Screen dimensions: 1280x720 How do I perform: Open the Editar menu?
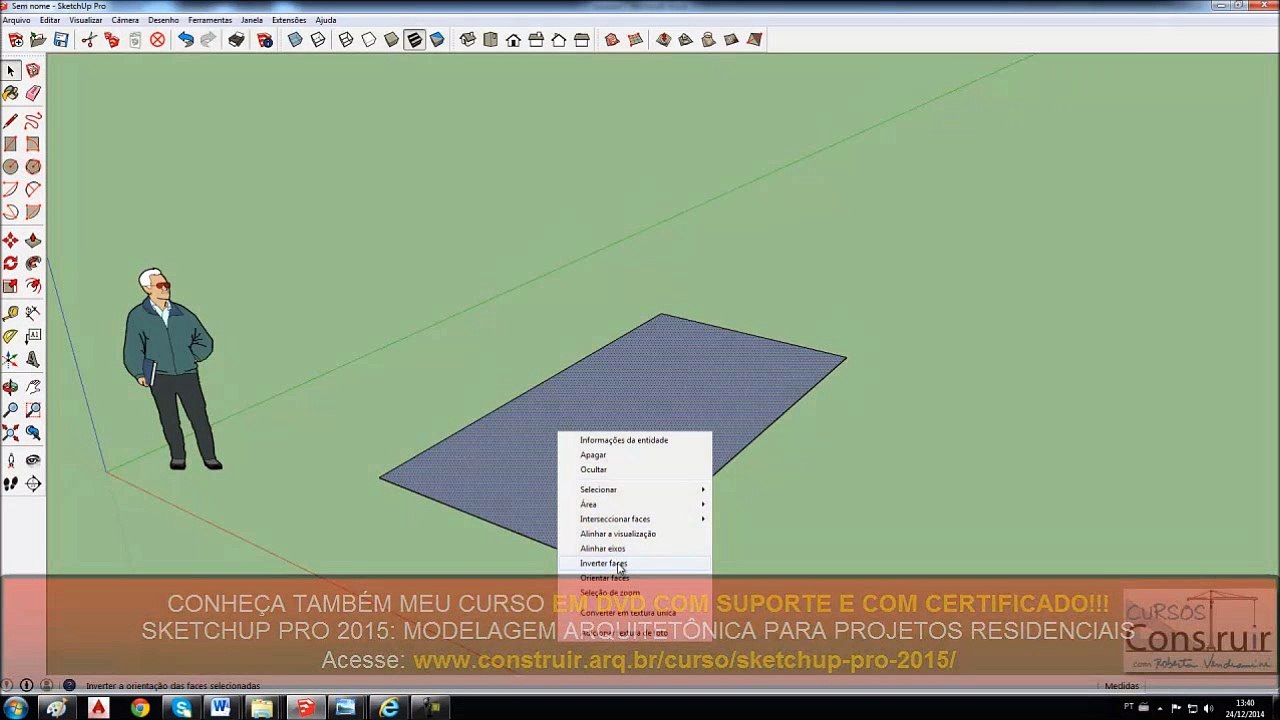pyautogui.click(x=50, y=20)
